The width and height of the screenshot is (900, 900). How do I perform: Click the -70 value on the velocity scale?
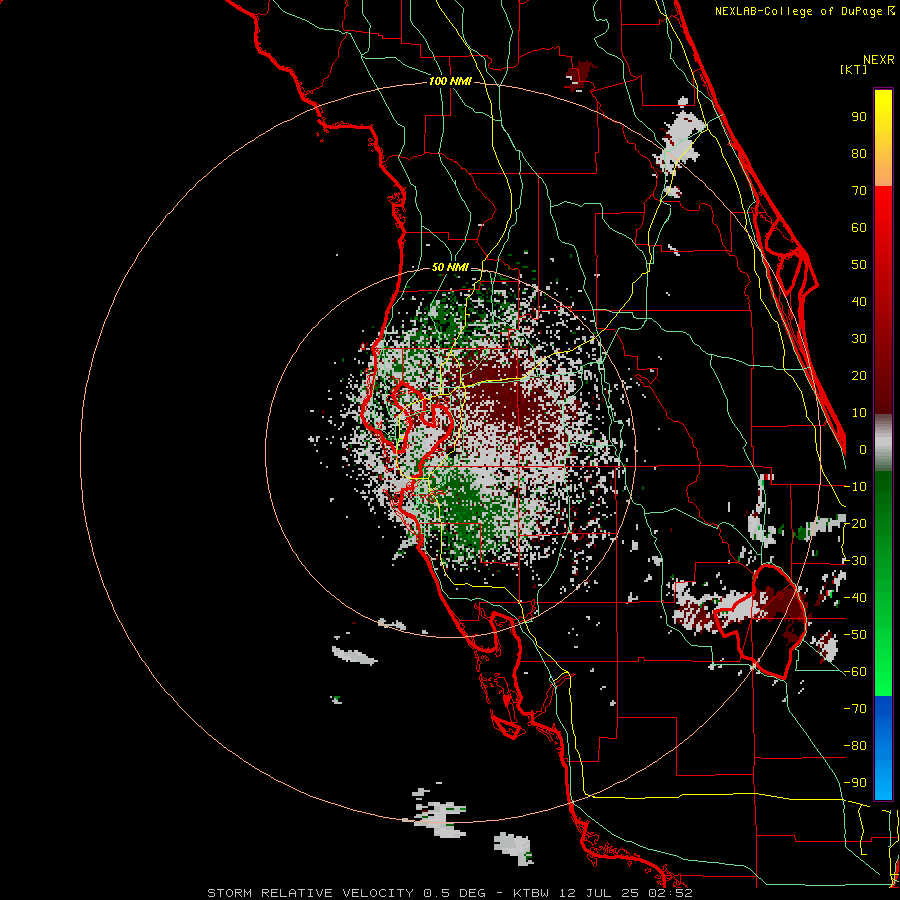(x=855, y=709)
